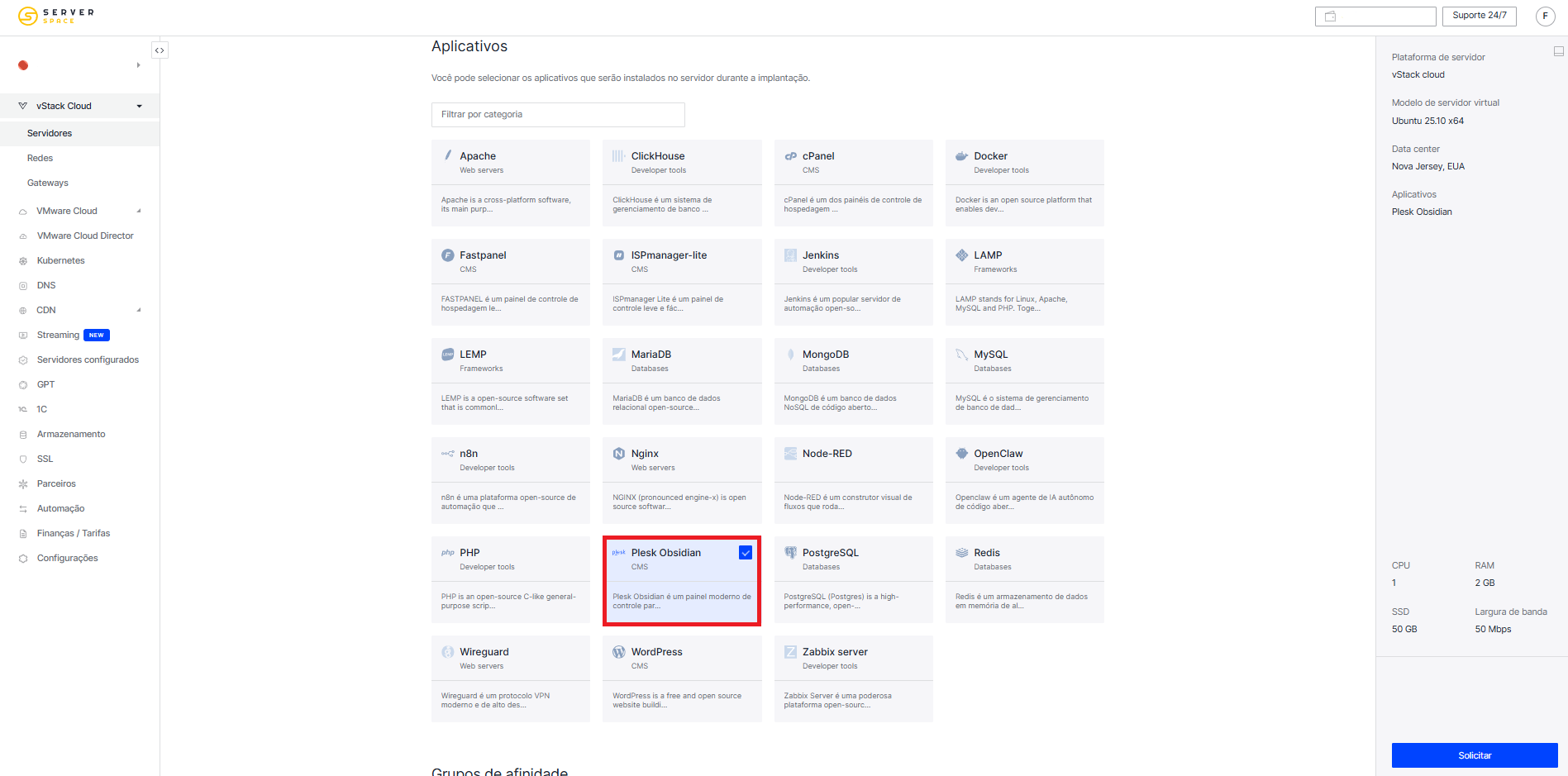Click the Serverspace logo

pyautogui.click(x=56, y=16)
